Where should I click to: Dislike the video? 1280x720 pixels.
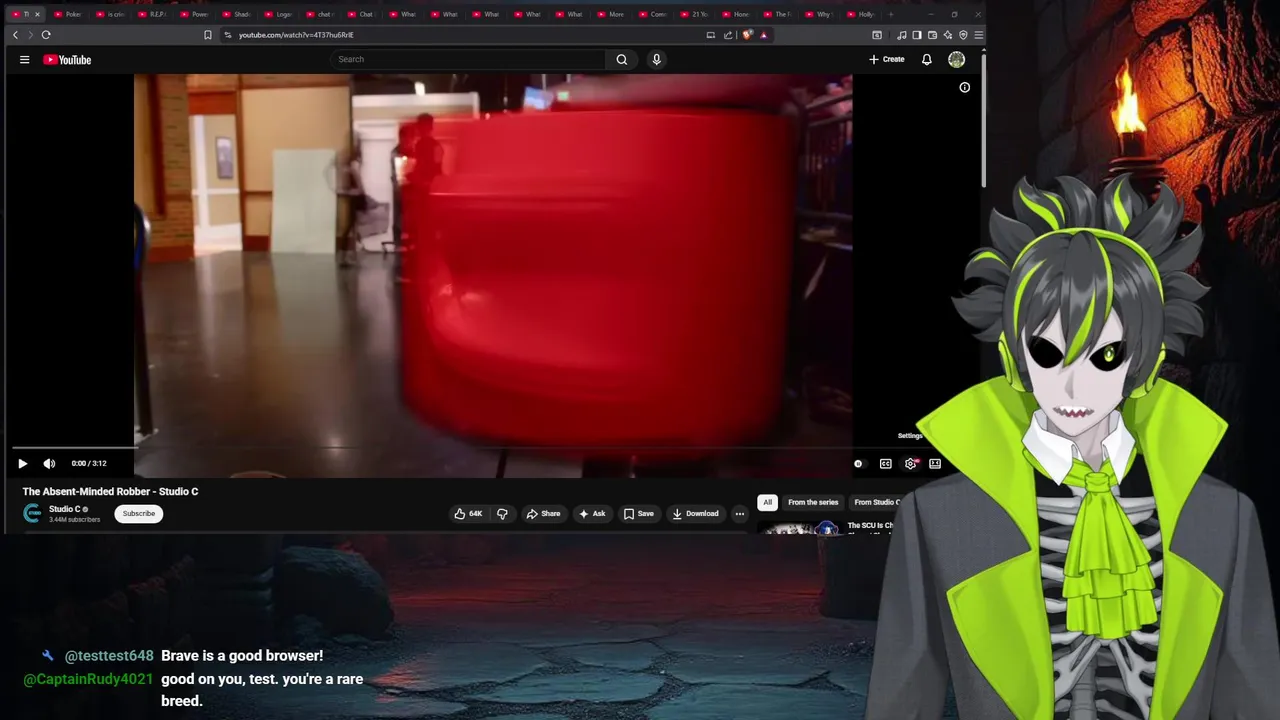[502, 514]
